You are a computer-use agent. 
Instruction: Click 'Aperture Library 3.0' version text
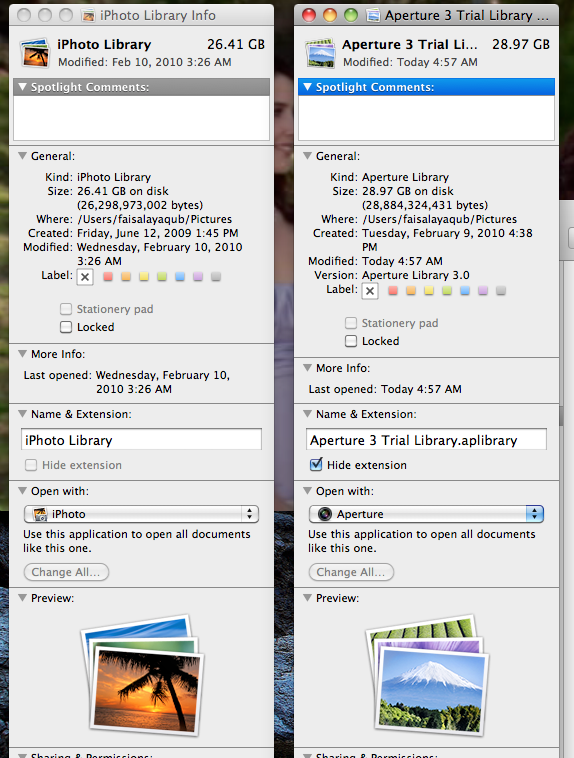(415, 275)
